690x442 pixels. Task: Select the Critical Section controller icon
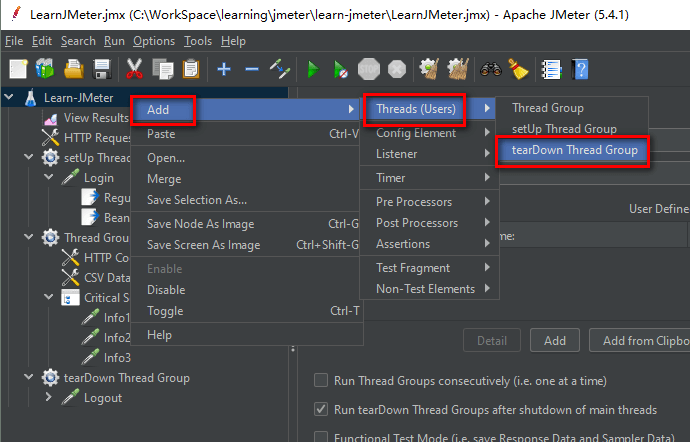[x=70, y=298]
